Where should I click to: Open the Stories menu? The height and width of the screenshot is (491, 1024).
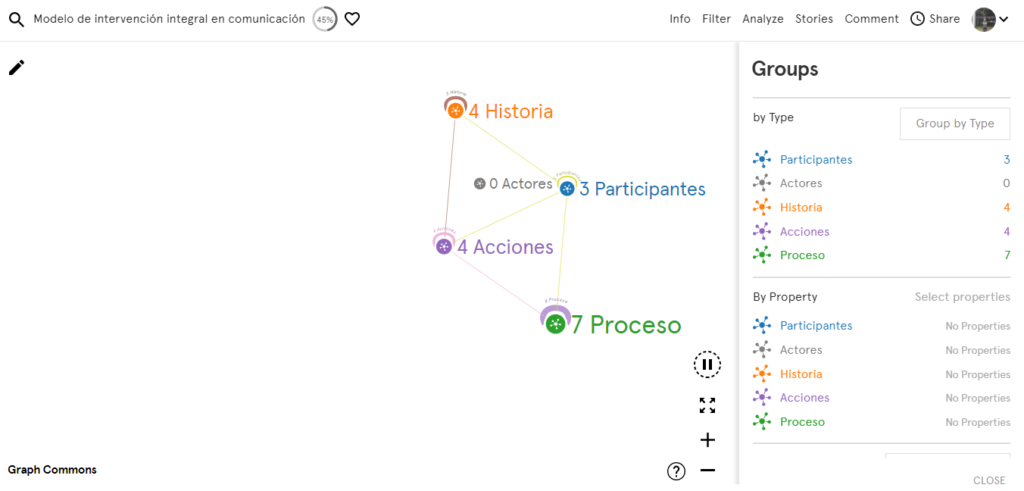(814, 19)
